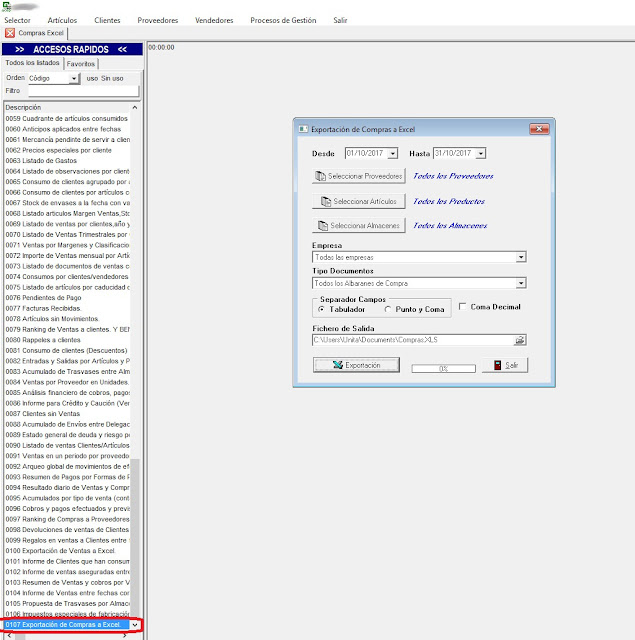The image size is (635, 640).
Task: Click the Seleccionar Proveedores button
Action: point(359,176)
